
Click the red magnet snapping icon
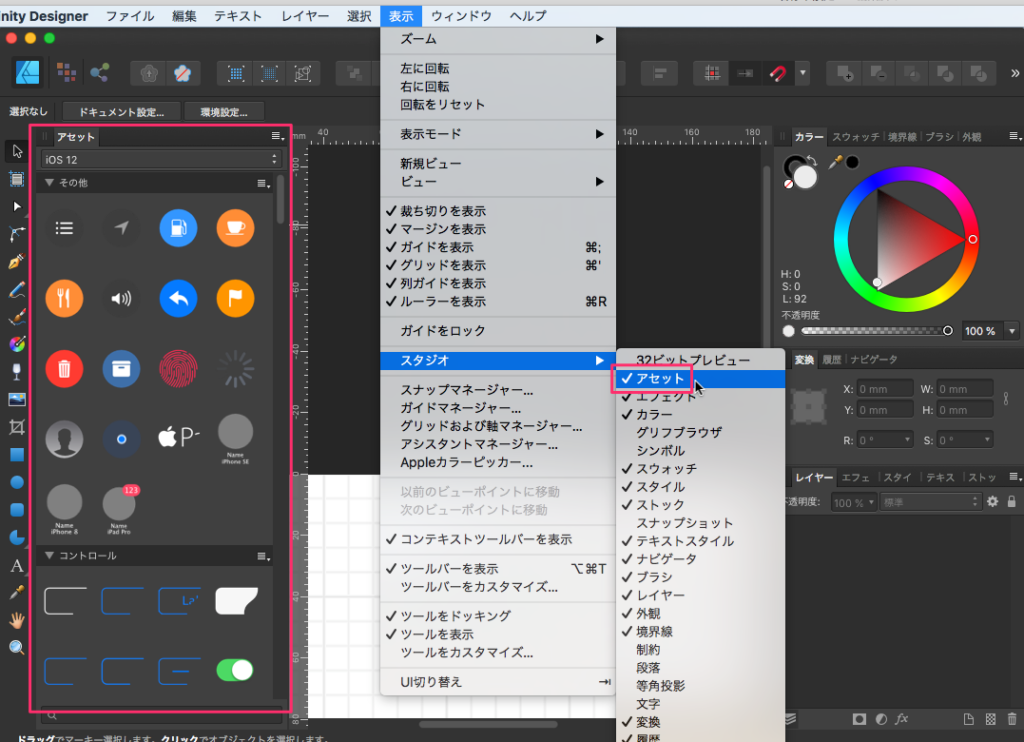pos(777,73)
